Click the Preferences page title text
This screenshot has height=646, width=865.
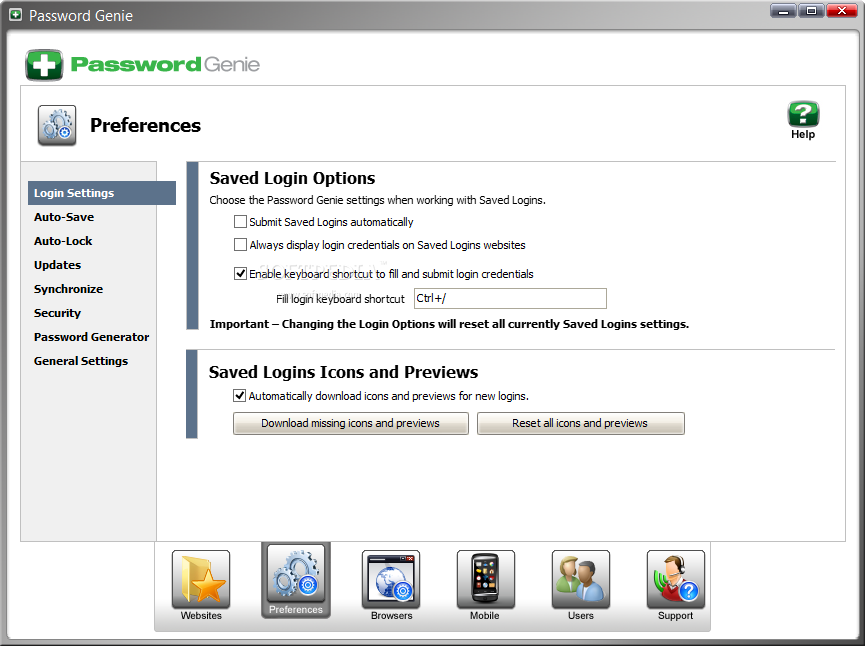coord(146,125)
